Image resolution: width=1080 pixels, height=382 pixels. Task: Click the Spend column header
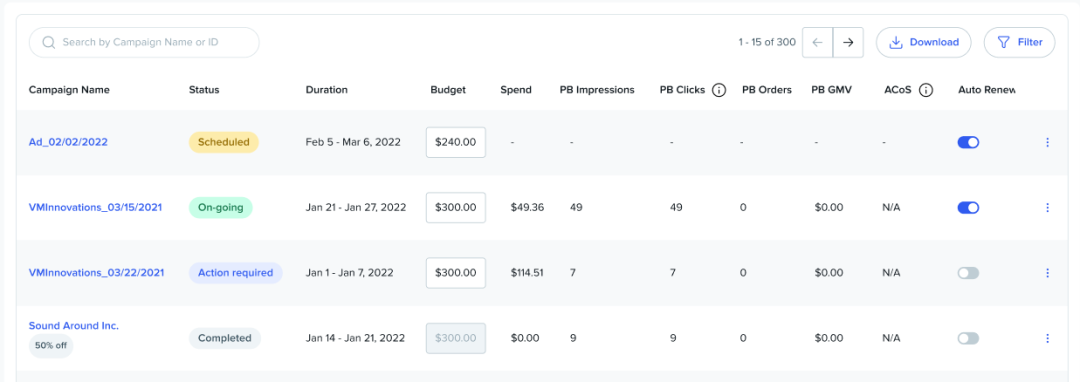pyautogui.click(x=516, y=90)
